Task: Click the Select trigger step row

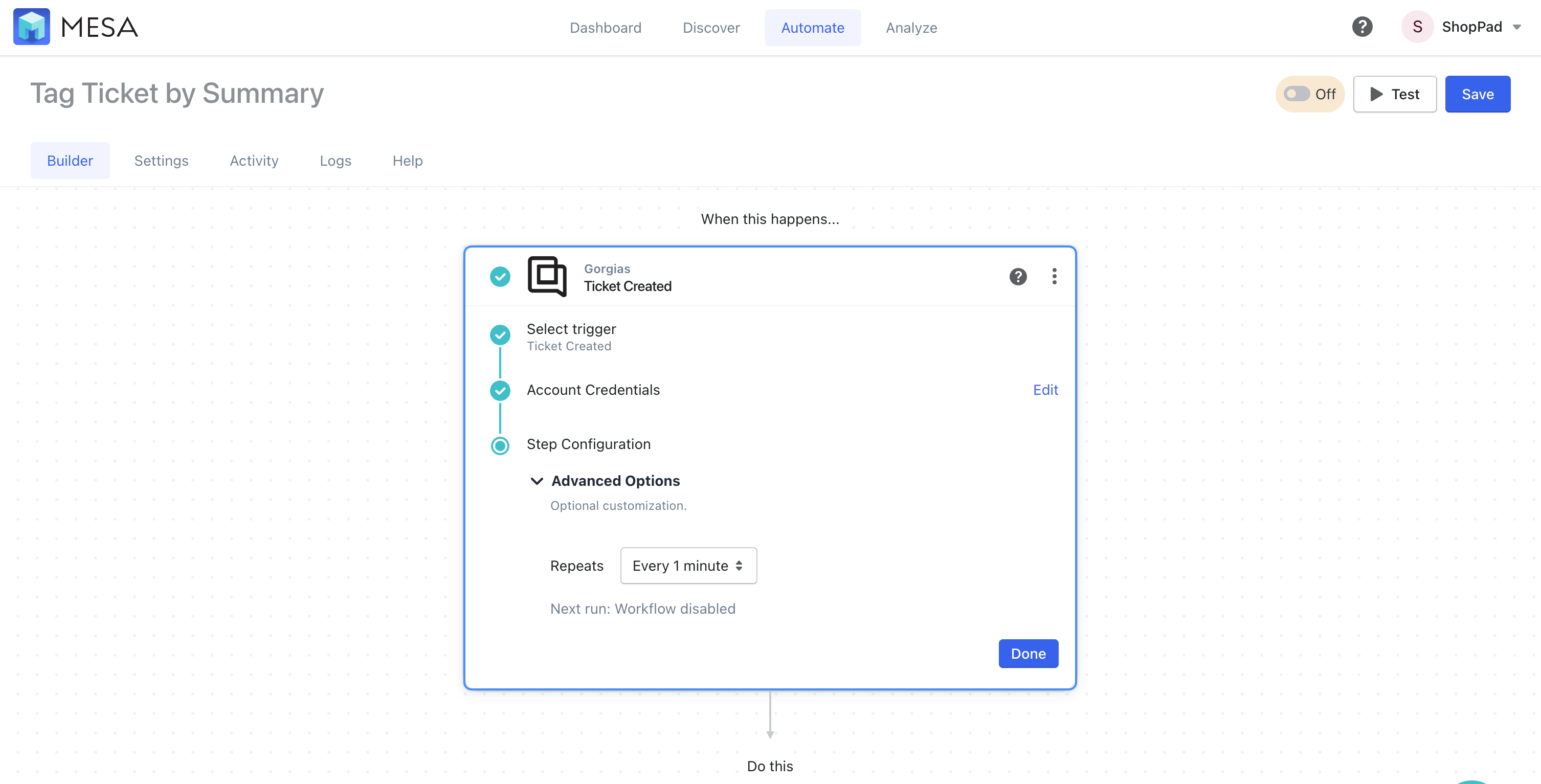Action: click(x=774, y=337)
